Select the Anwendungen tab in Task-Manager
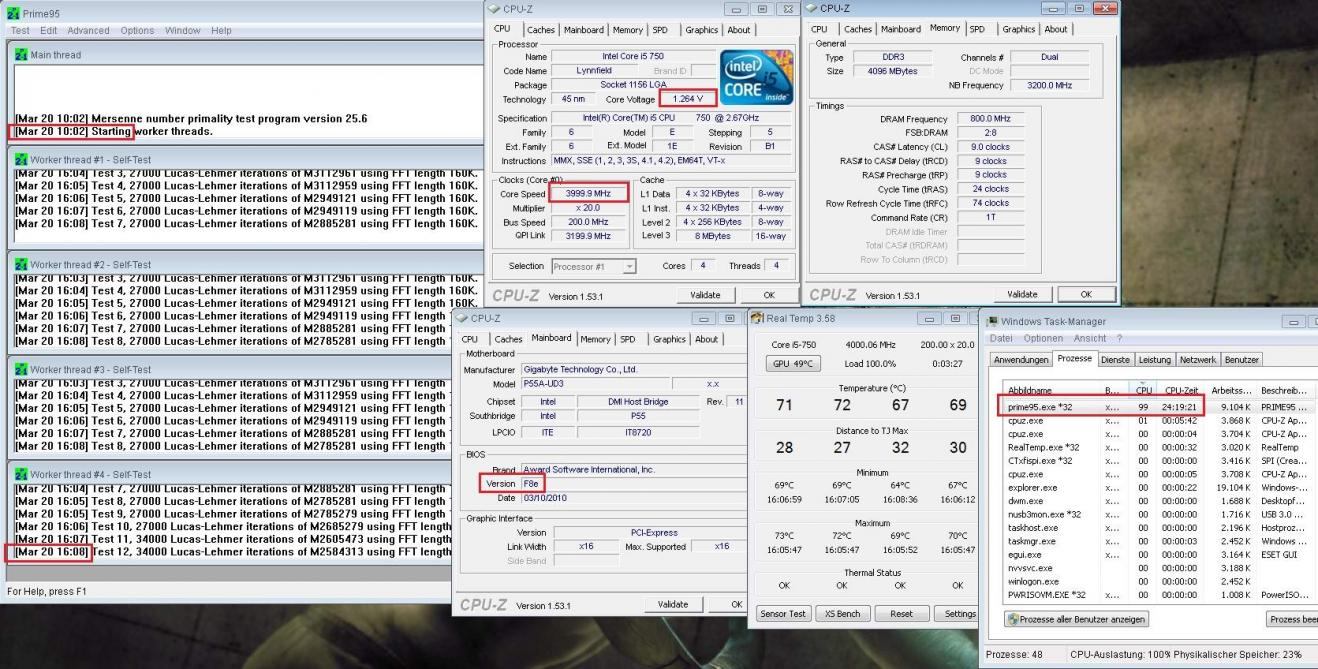The height and width of the screenshot is (669, 1318). pyautogui.click(x=1020, y=359)
